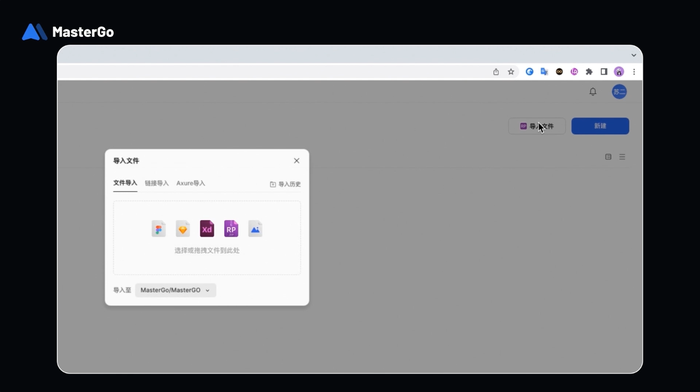Viewport: 700px width, 392px height.
Task: Switch to list view icon
Action: [x=622, y=157]
